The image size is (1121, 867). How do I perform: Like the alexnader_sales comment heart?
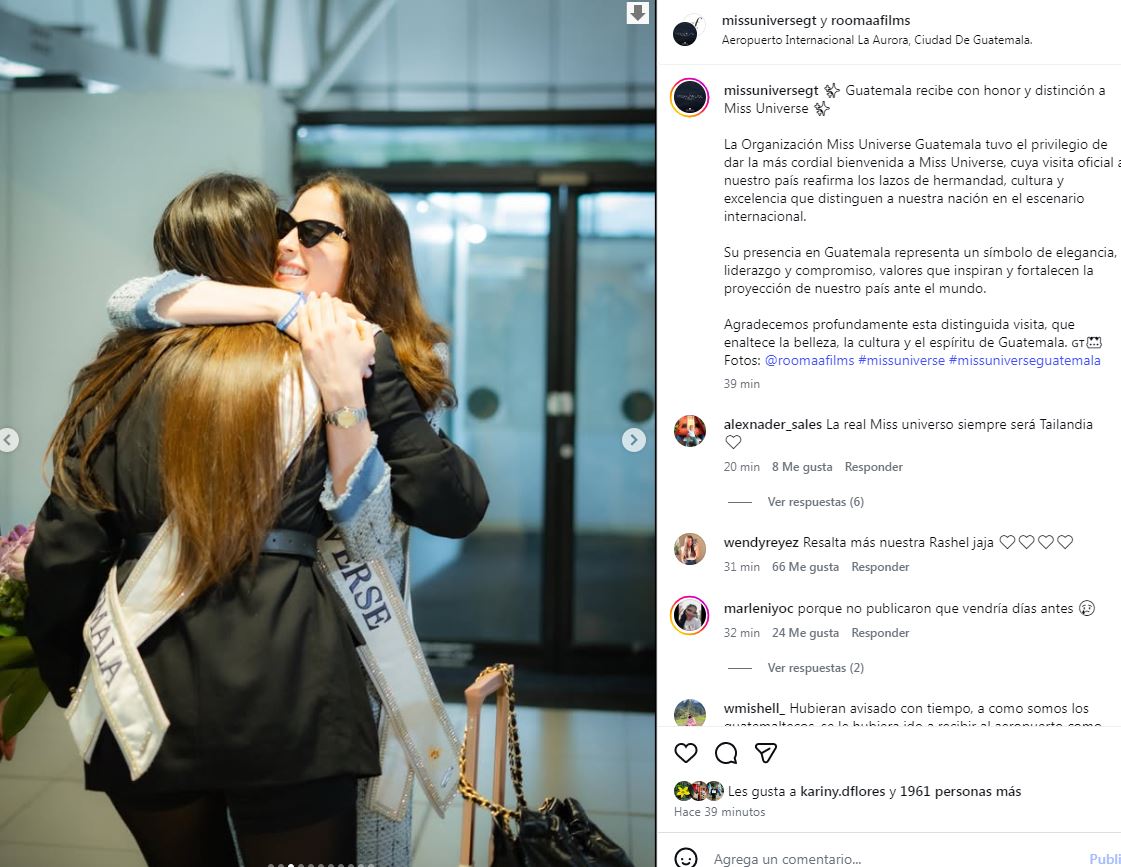coord(733,442)
